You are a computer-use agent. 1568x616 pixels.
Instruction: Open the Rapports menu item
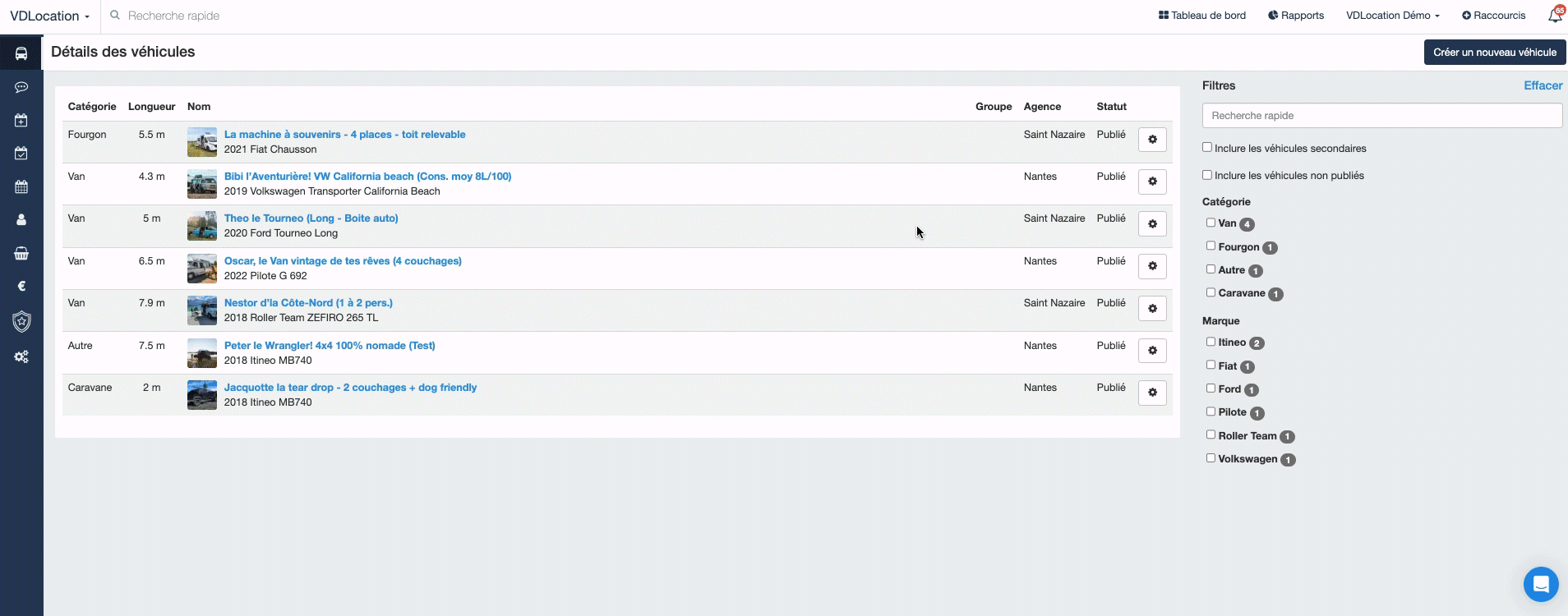click(x=1296, y=16)
